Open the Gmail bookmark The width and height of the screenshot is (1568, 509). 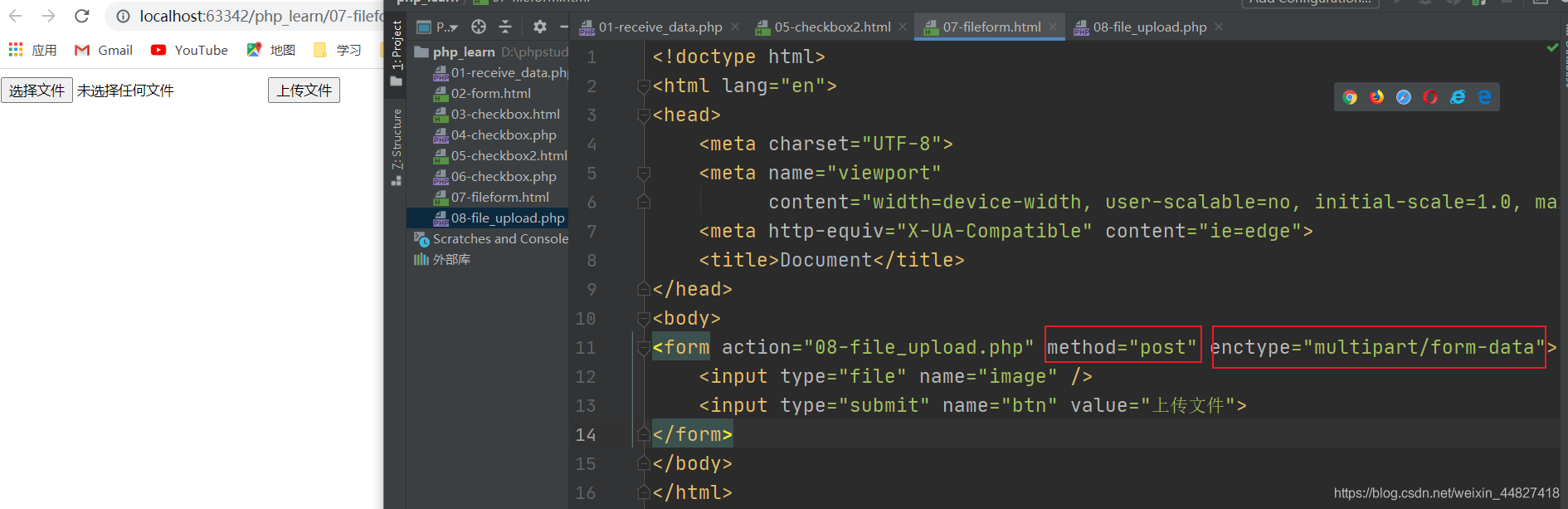pyautogui.click(x=104, y=50)
